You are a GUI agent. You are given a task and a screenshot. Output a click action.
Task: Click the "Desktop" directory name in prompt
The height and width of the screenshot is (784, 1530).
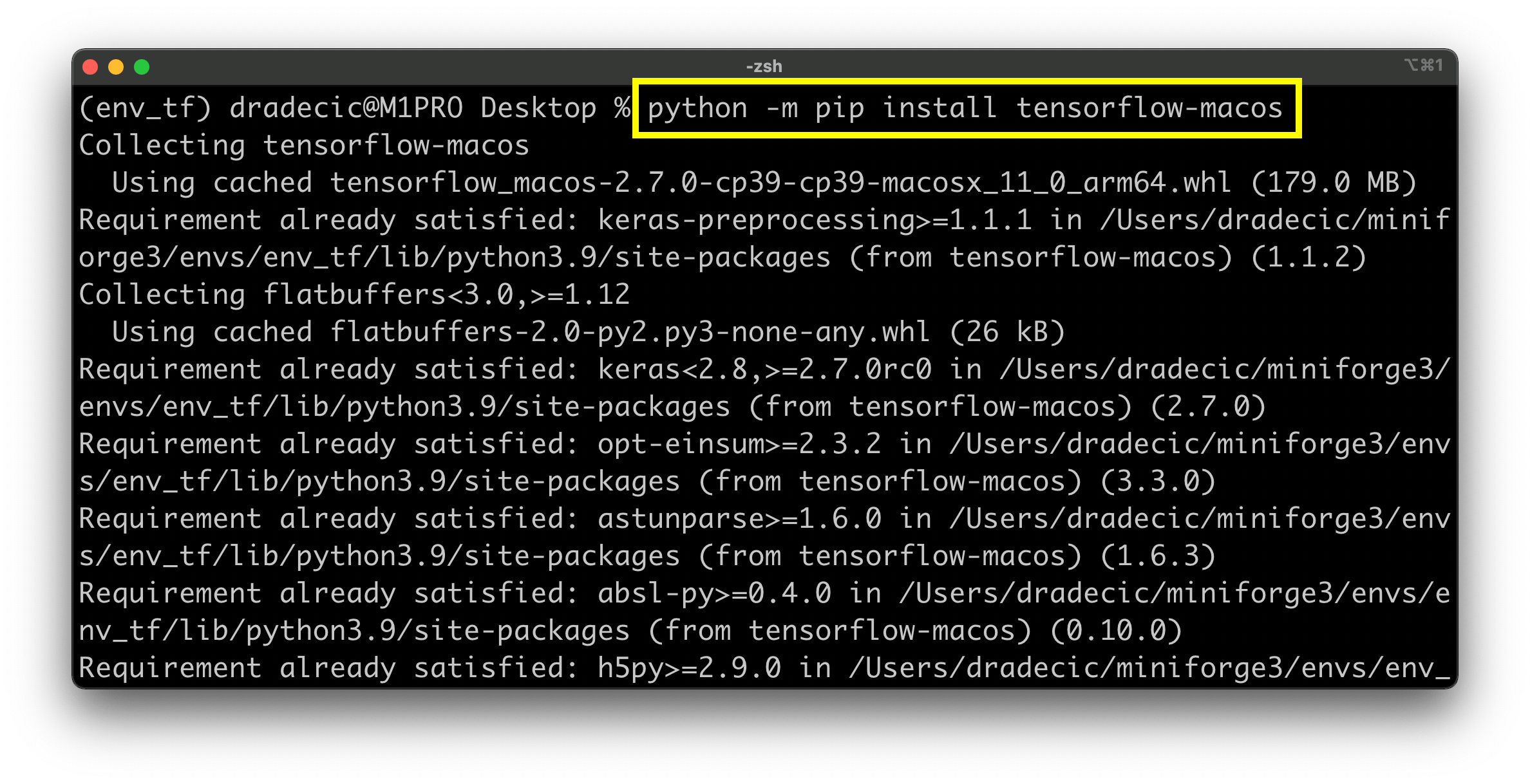point(538,108)
